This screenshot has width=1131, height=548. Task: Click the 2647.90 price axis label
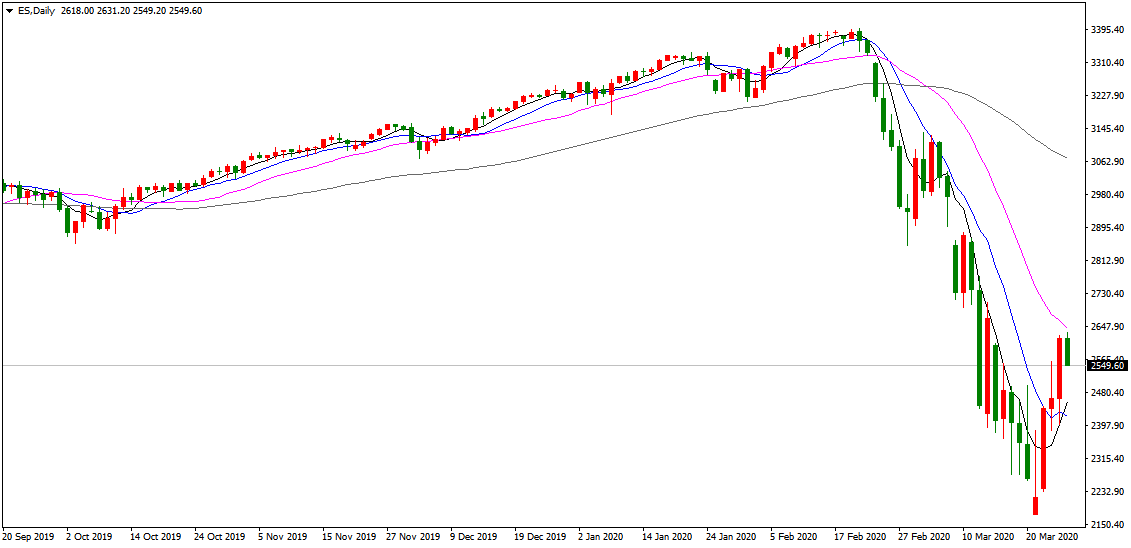pyautogui.click(x=1107, y=327)
